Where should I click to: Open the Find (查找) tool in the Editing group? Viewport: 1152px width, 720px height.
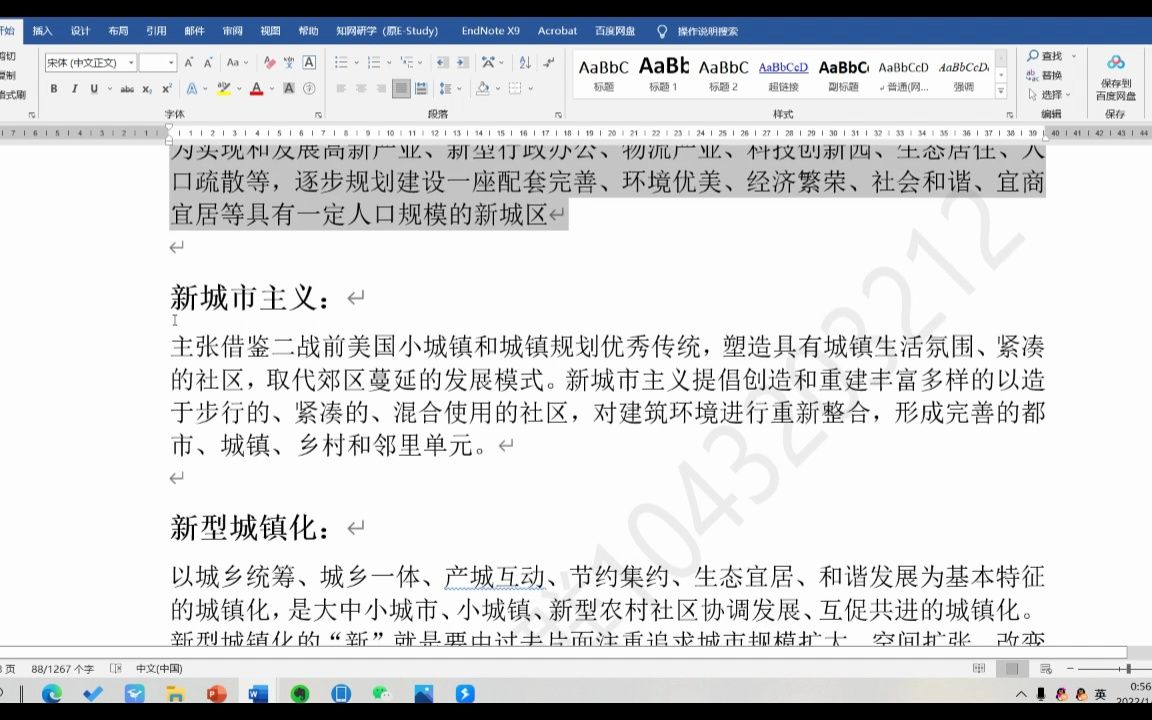[1047, 56]
